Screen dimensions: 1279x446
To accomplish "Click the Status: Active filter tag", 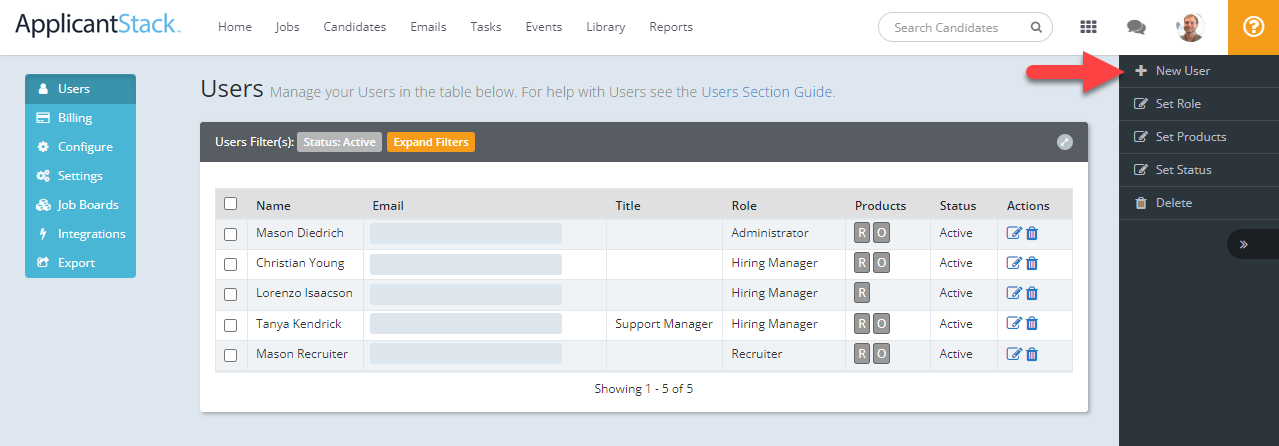I will tap(339, 142).
